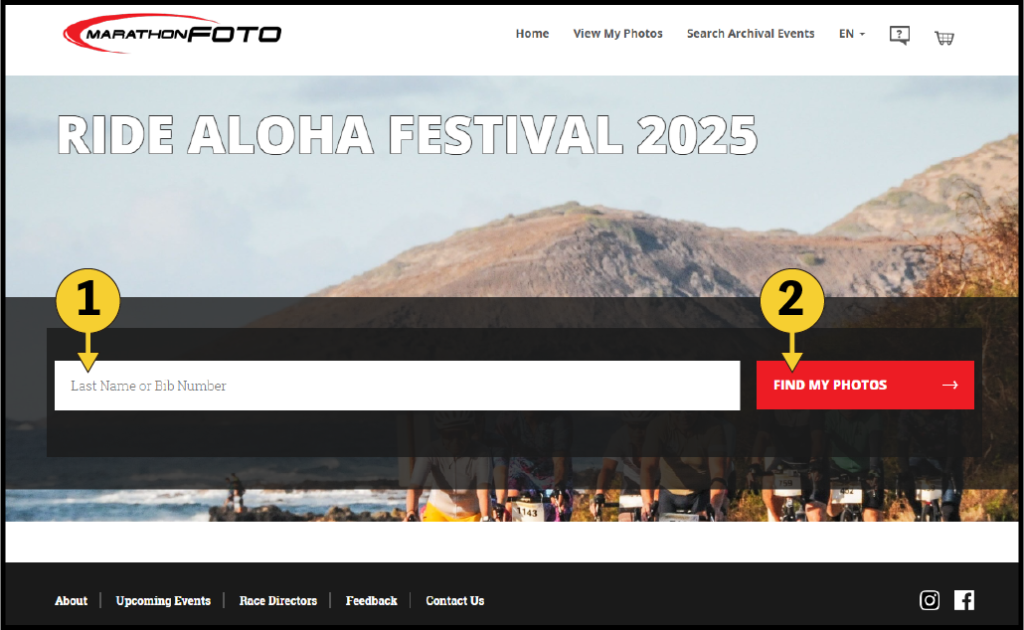Go to the Home menu item
1024x630 pixels.
(532, 34)
